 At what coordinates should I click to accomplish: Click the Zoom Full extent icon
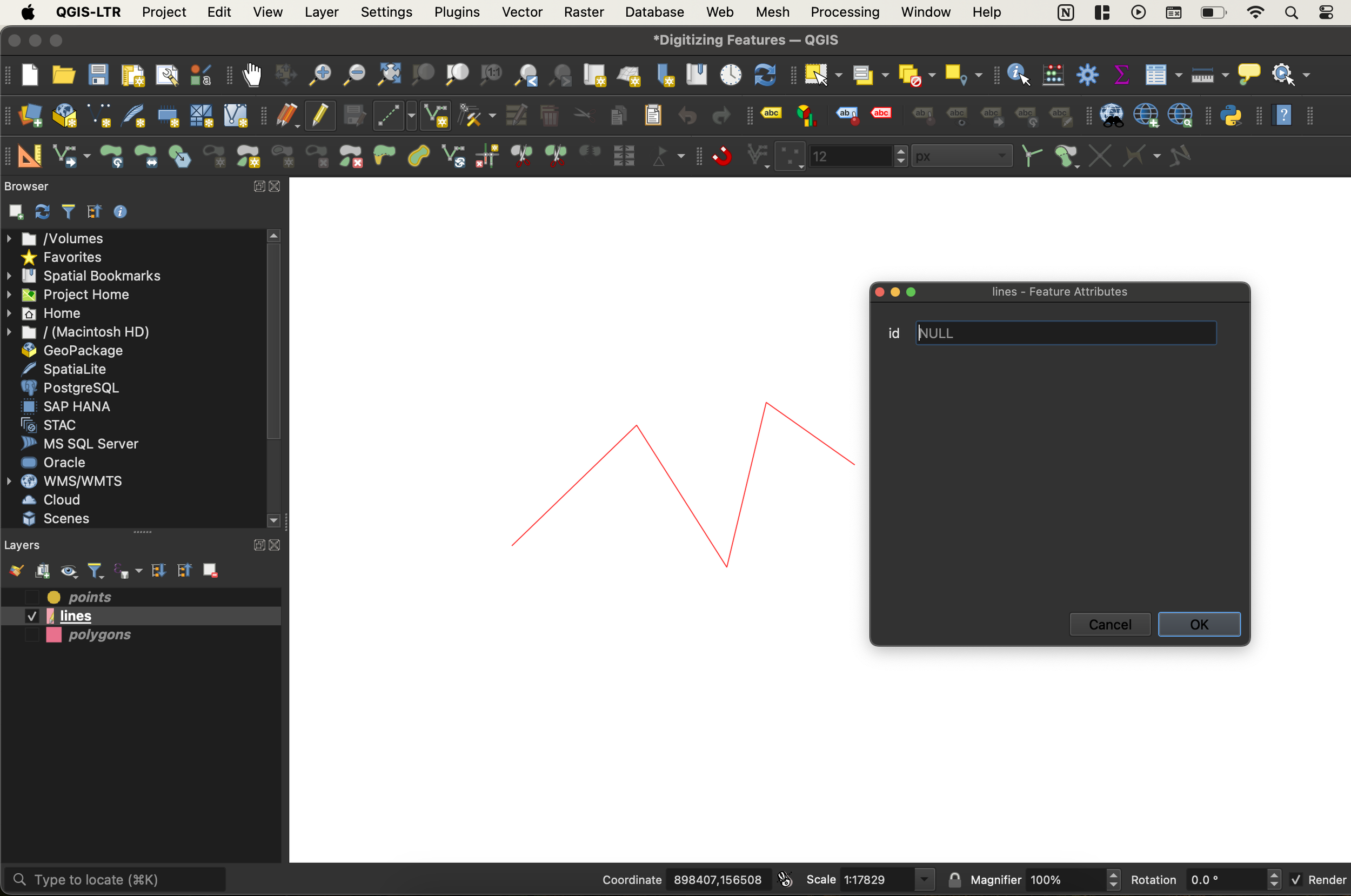[390, 75]
